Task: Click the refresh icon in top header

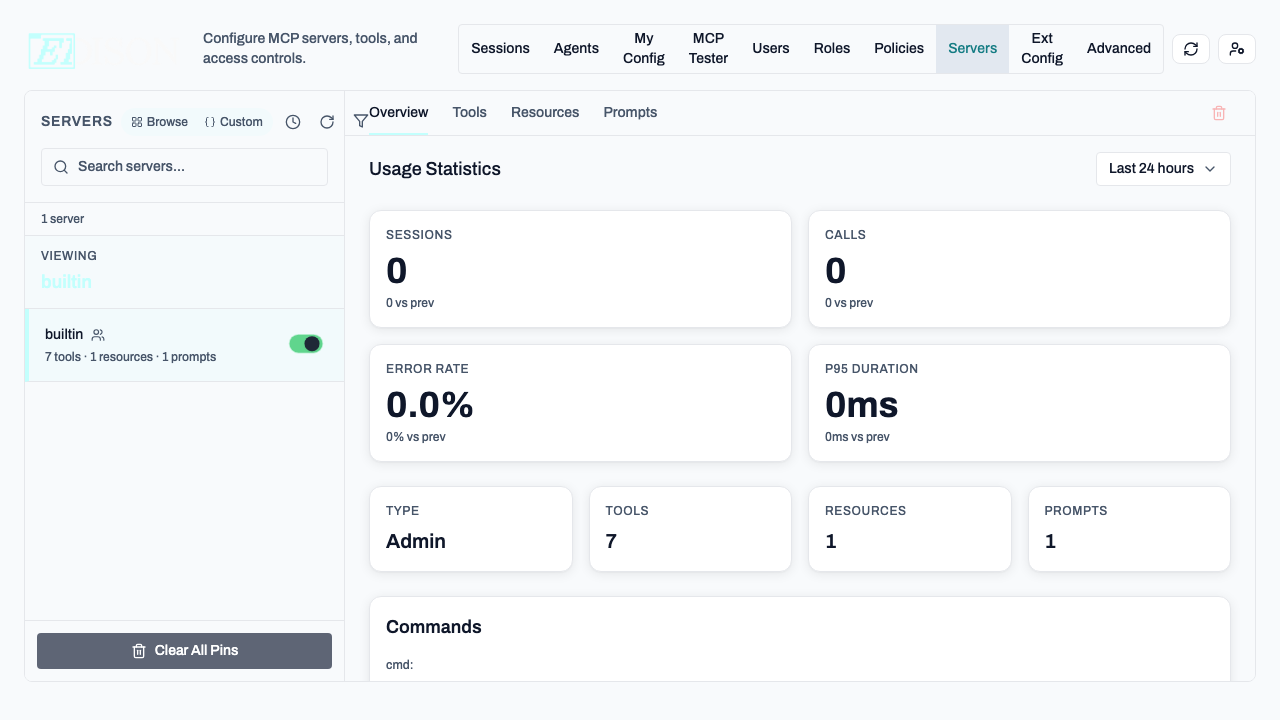Action: [x=1190, y=49]
